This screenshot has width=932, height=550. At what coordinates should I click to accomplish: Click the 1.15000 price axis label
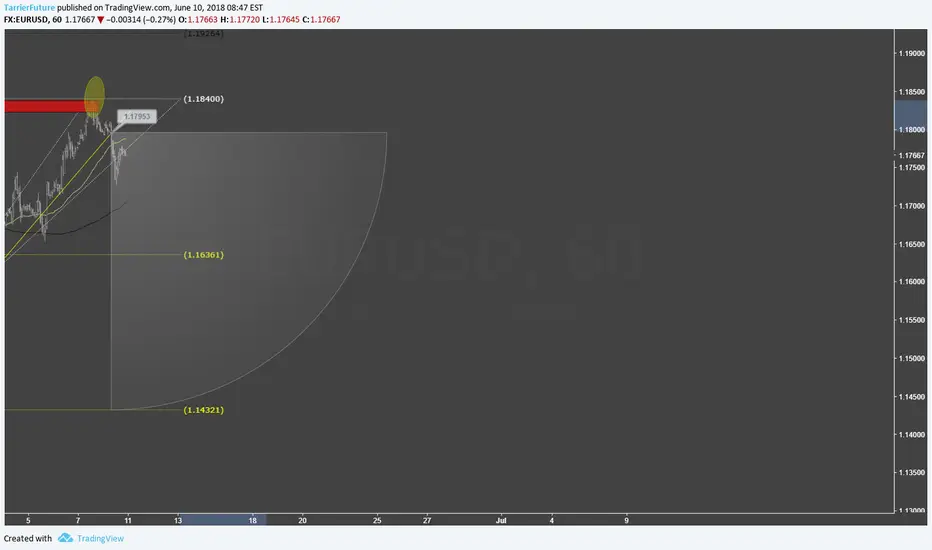point(912,359)
